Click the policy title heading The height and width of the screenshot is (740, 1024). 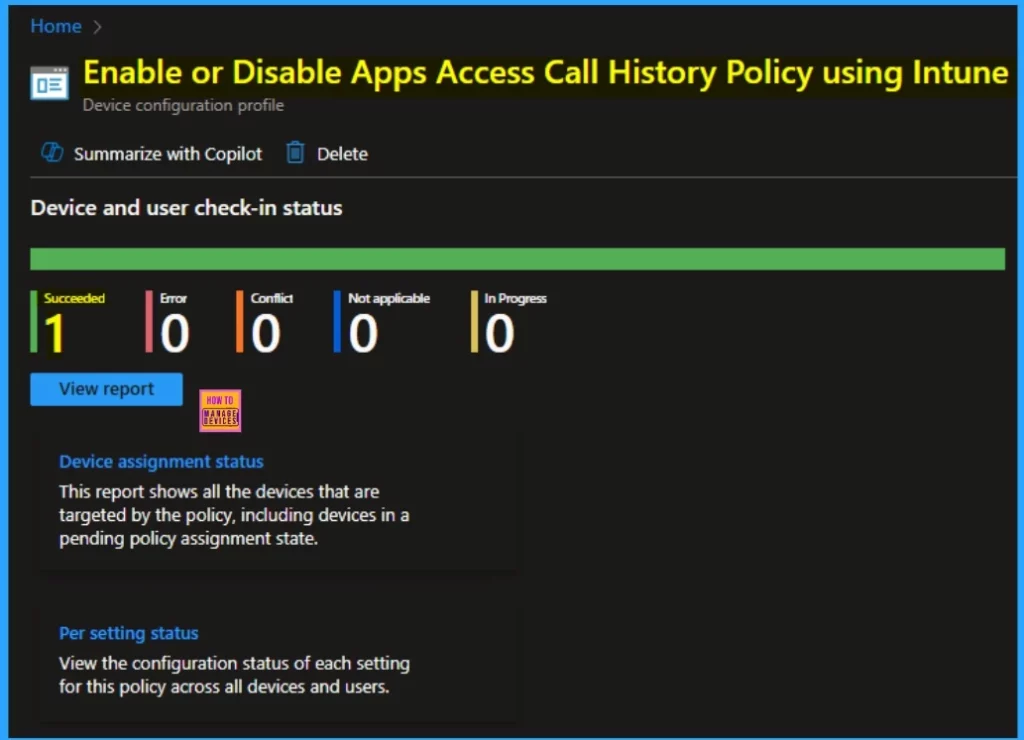[x=545, y=72]
